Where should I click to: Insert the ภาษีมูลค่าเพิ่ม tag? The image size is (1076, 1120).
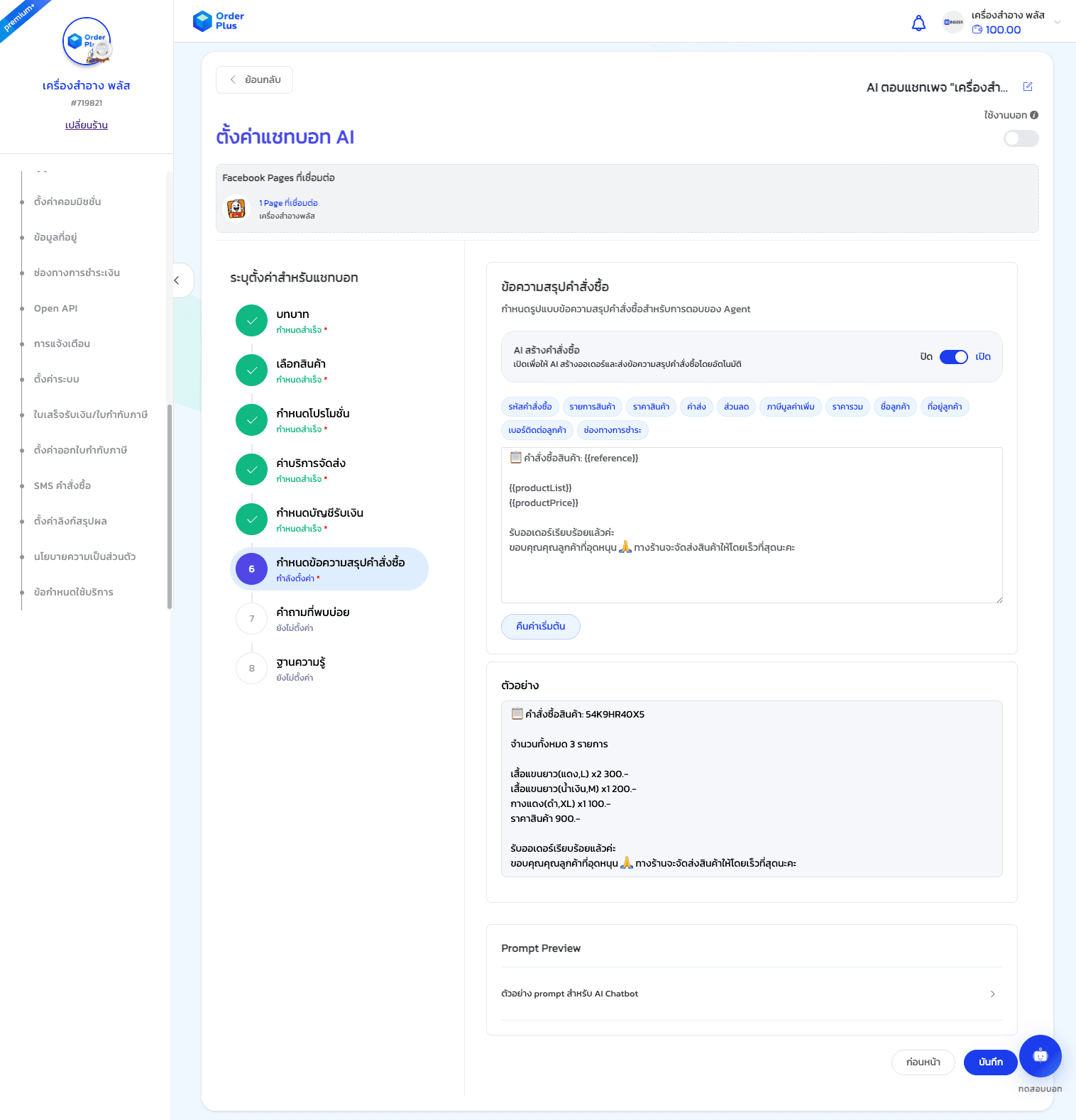tap(791, 407)
